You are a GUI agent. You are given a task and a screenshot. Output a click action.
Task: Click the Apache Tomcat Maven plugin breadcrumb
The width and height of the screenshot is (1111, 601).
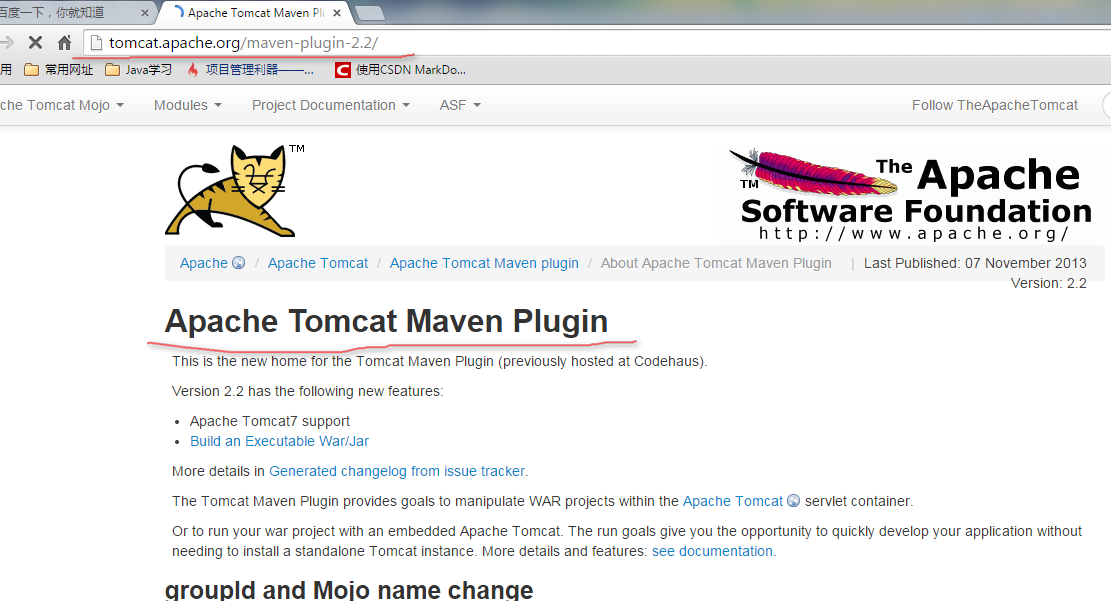pyautogui.click(x=484, y=263)
